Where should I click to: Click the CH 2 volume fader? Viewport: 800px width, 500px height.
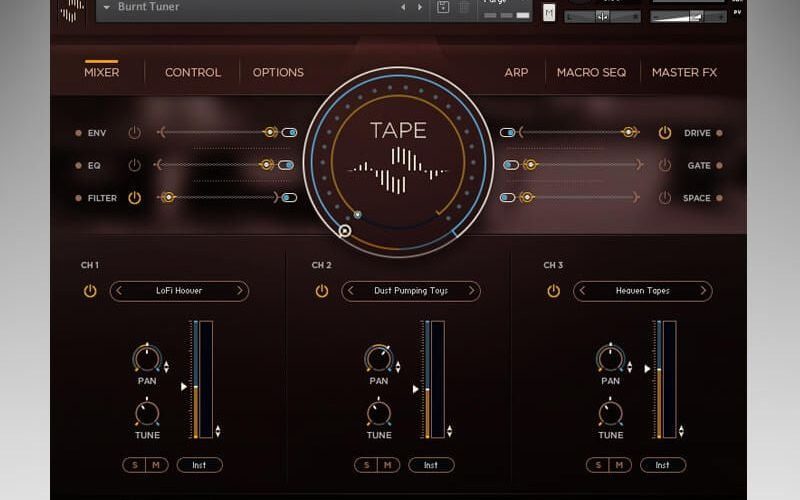tap(428, 380)
